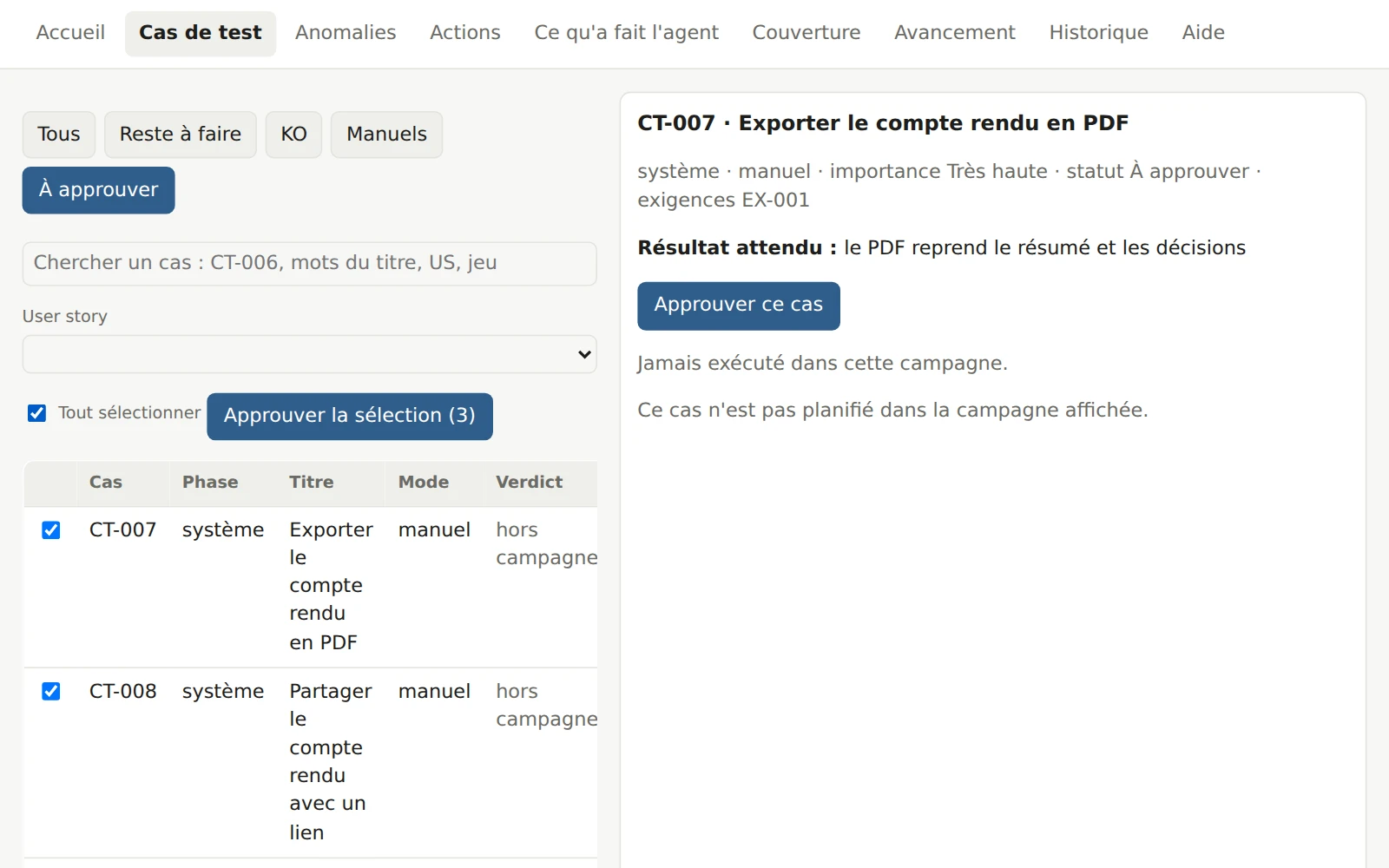Viewport: 1389px width, 868px height.
Task: Open the Actions tab
Action: [465, 33]
